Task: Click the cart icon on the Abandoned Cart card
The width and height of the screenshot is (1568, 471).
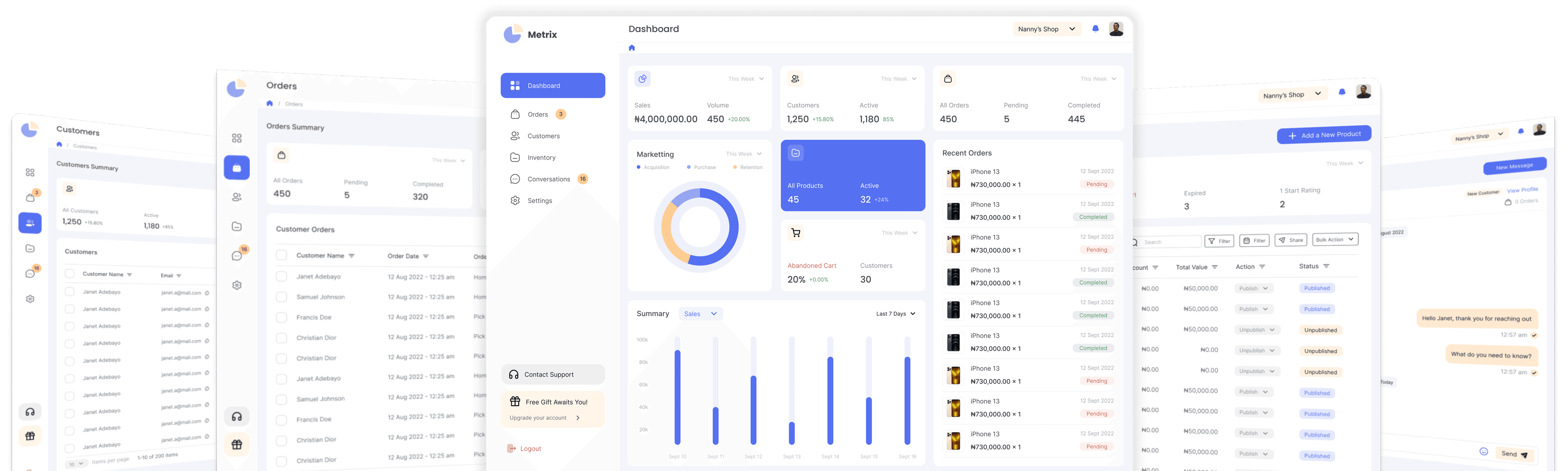Action: click(x=795, y=233)
